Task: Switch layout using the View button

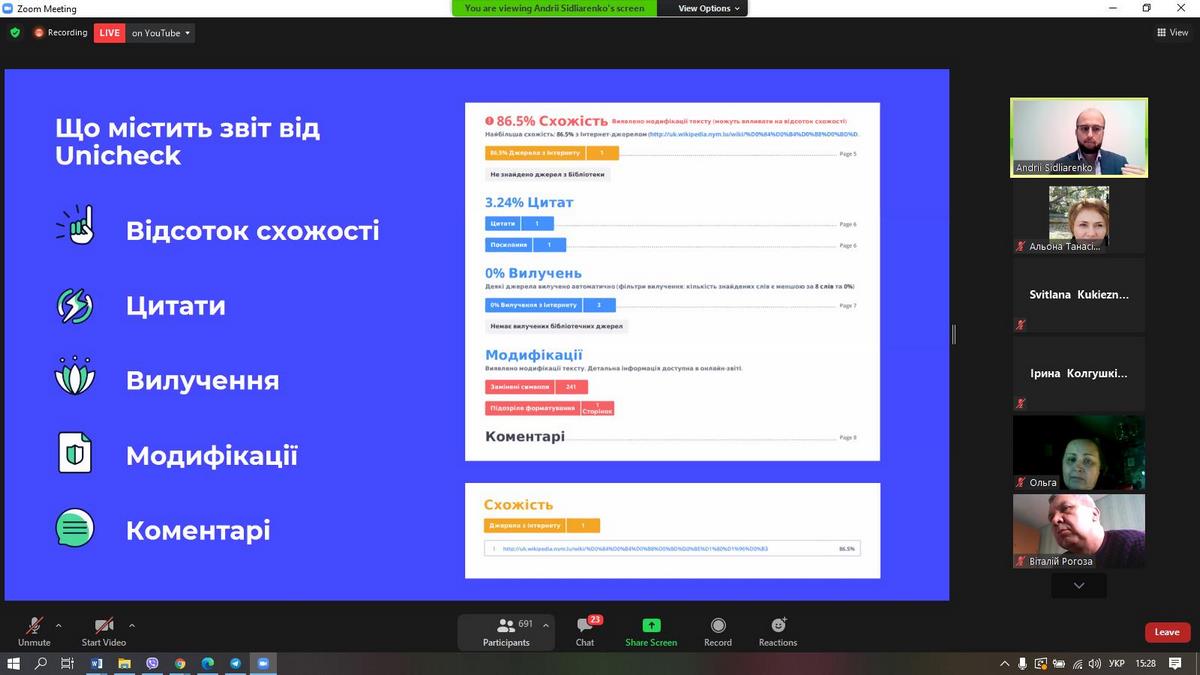Action: [1172, 32]
